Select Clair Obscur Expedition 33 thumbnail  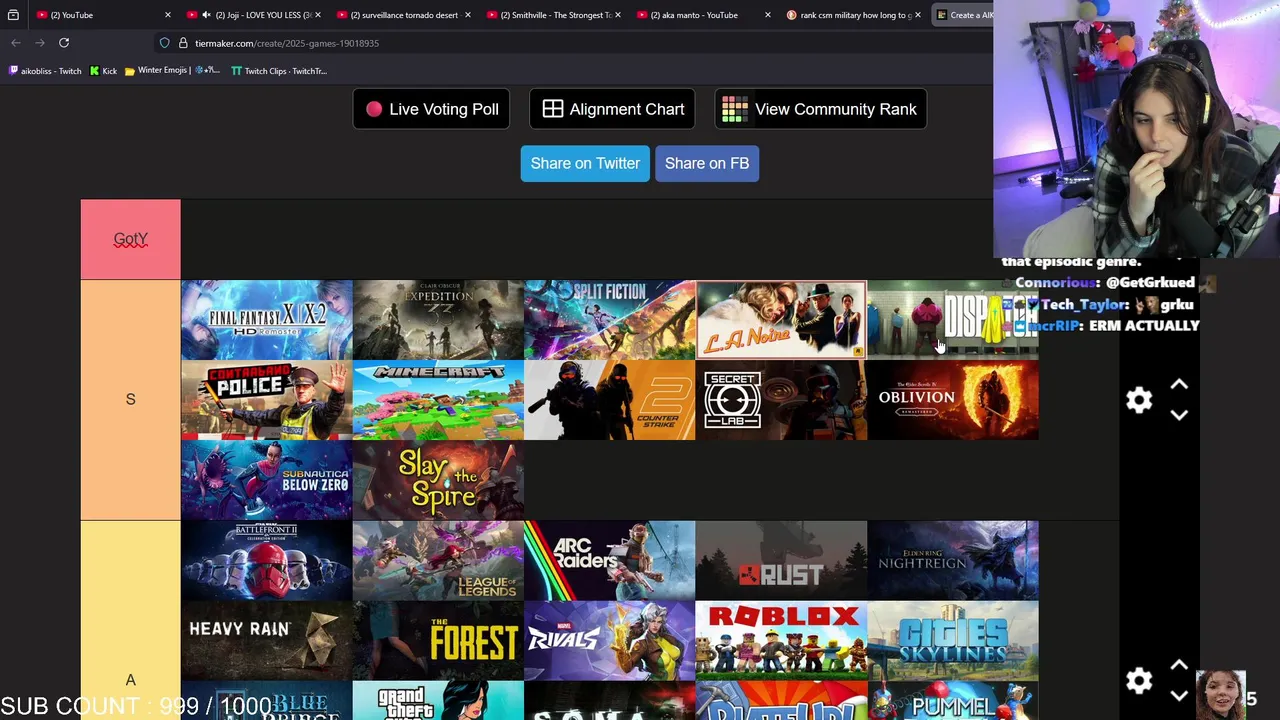438,320
